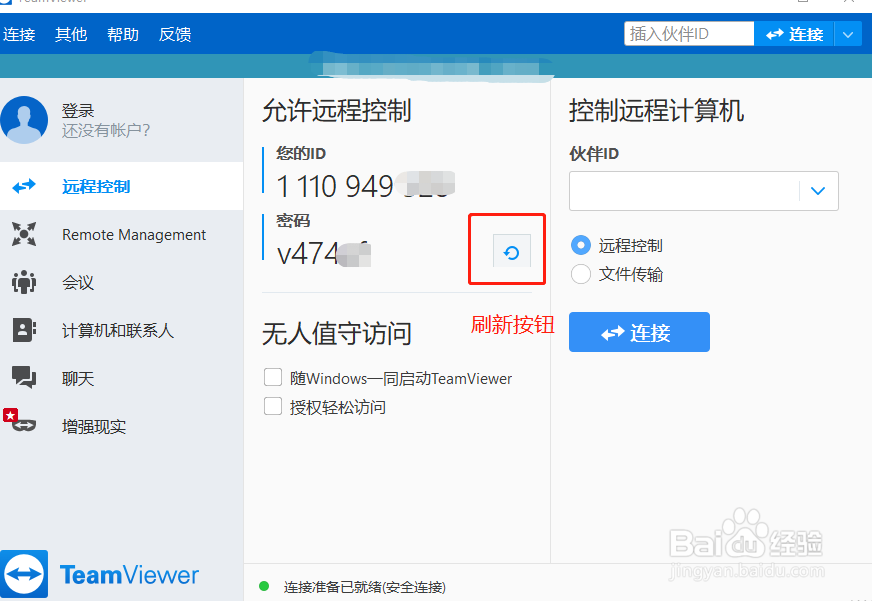Click the 还没有帐户? link
Screen dimensions: 872x601
pyautogui.click(x=106, y=130)
